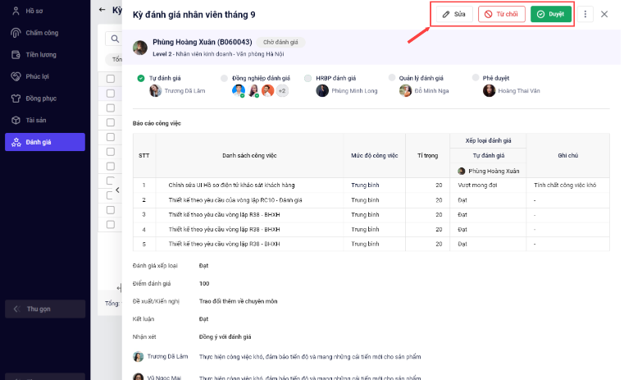The width and height of the screenshot is (624, 380).
Task: Click the back arrow beside Kỳ title
Action: (102, 10)
